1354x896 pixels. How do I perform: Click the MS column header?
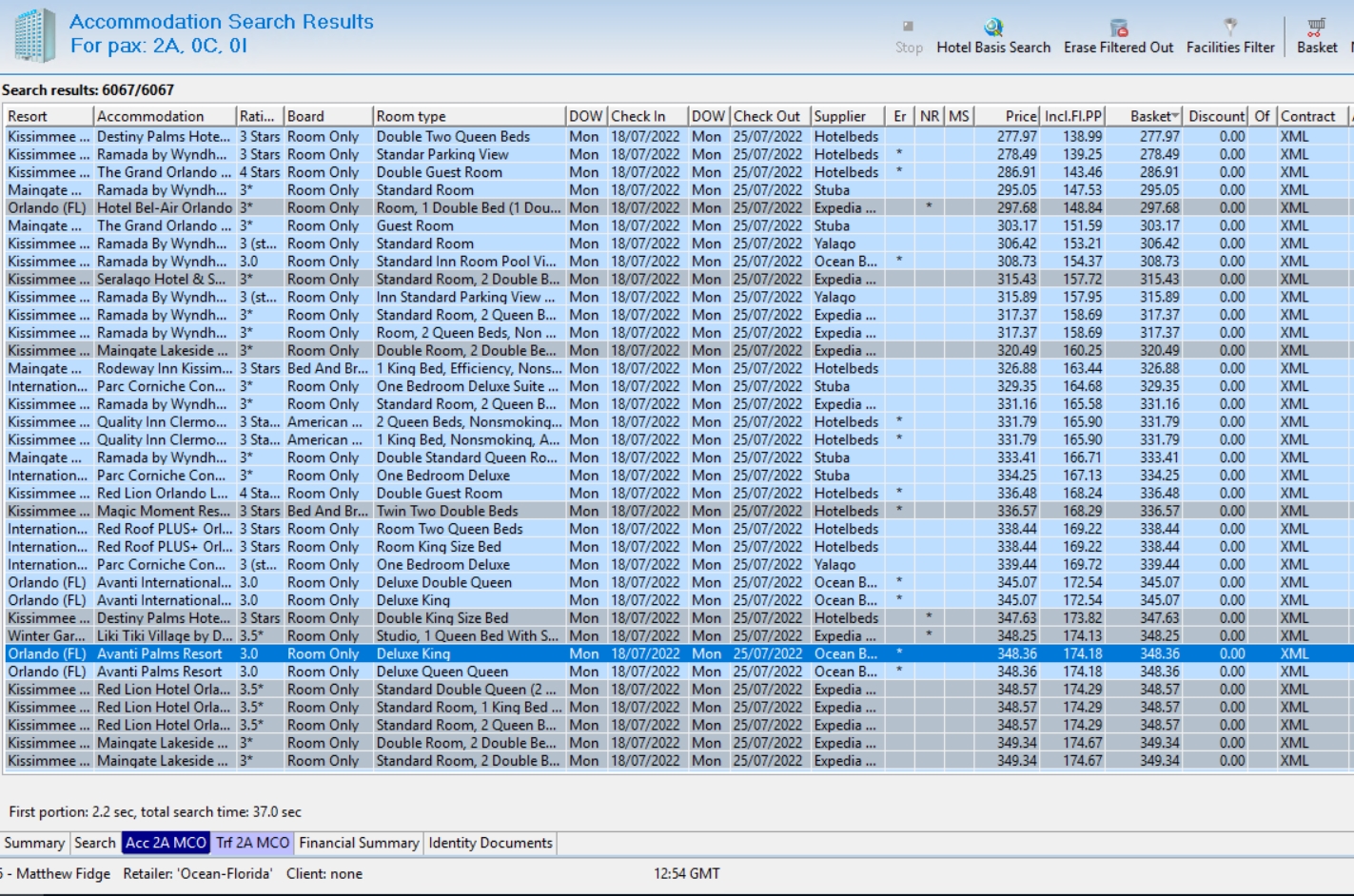click(x=959, y=116)
